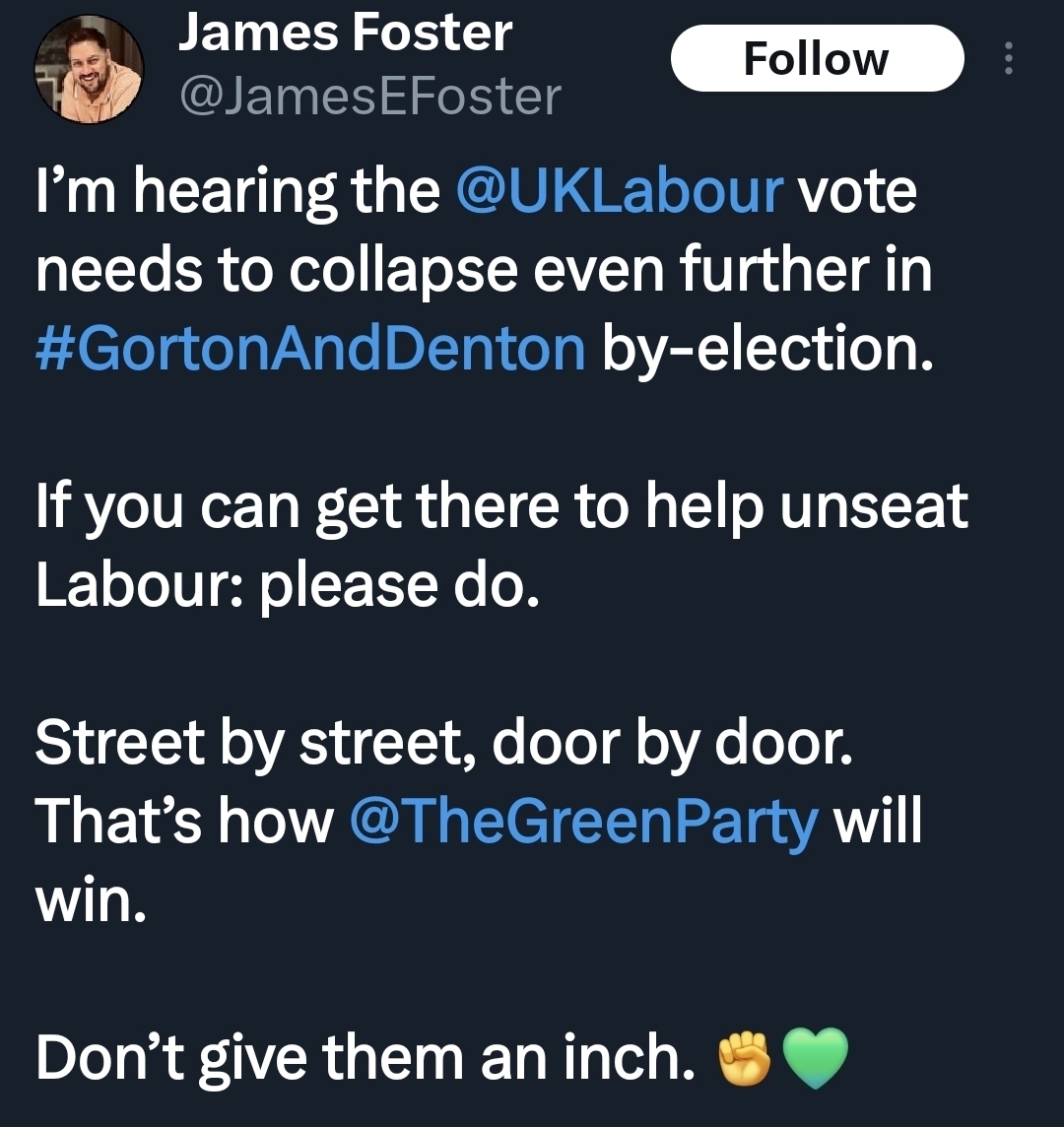Screen dimensions: 1064x1127
Task: Click the line "Street by street, door by door."
Action: 443,743
